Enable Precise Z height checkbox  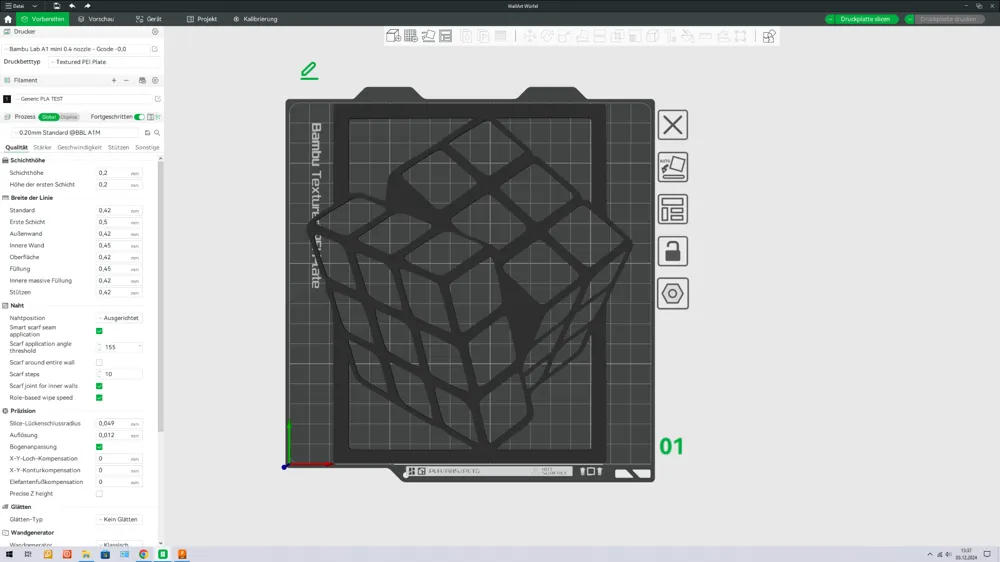(x=99, y=494)
